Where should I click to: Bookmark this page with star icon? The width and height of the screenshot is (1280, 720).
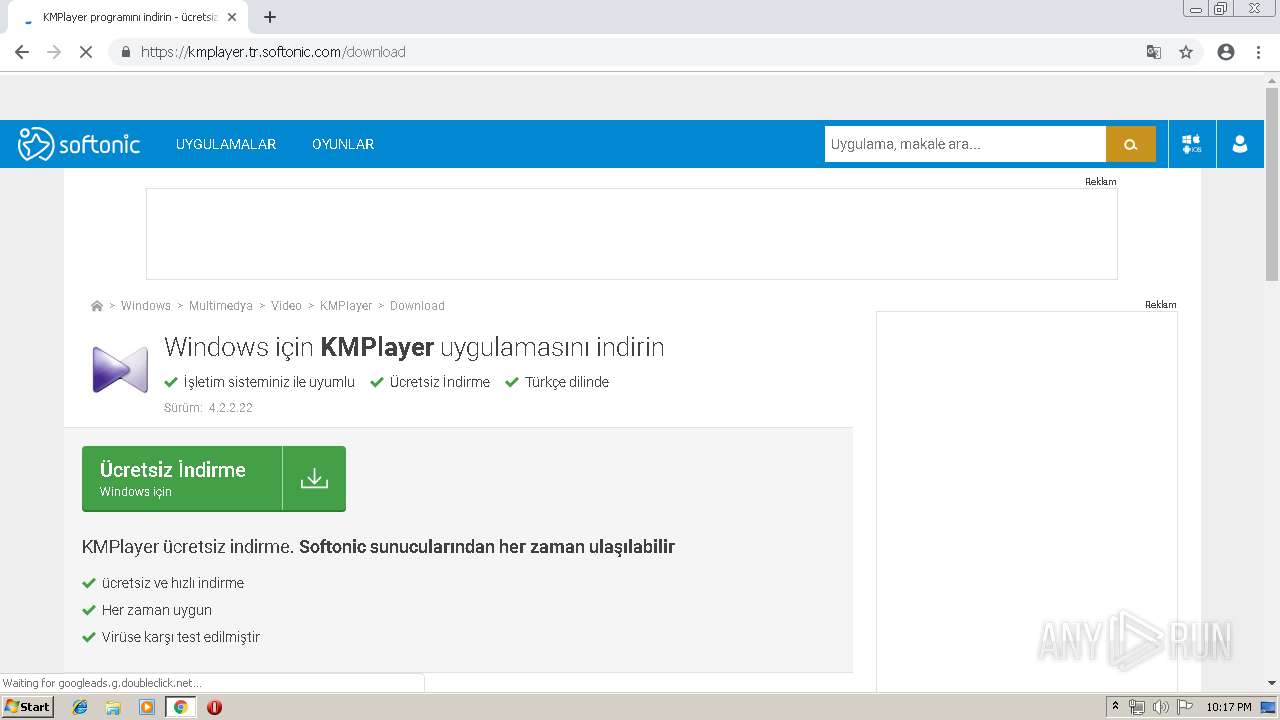(1186, 52)
